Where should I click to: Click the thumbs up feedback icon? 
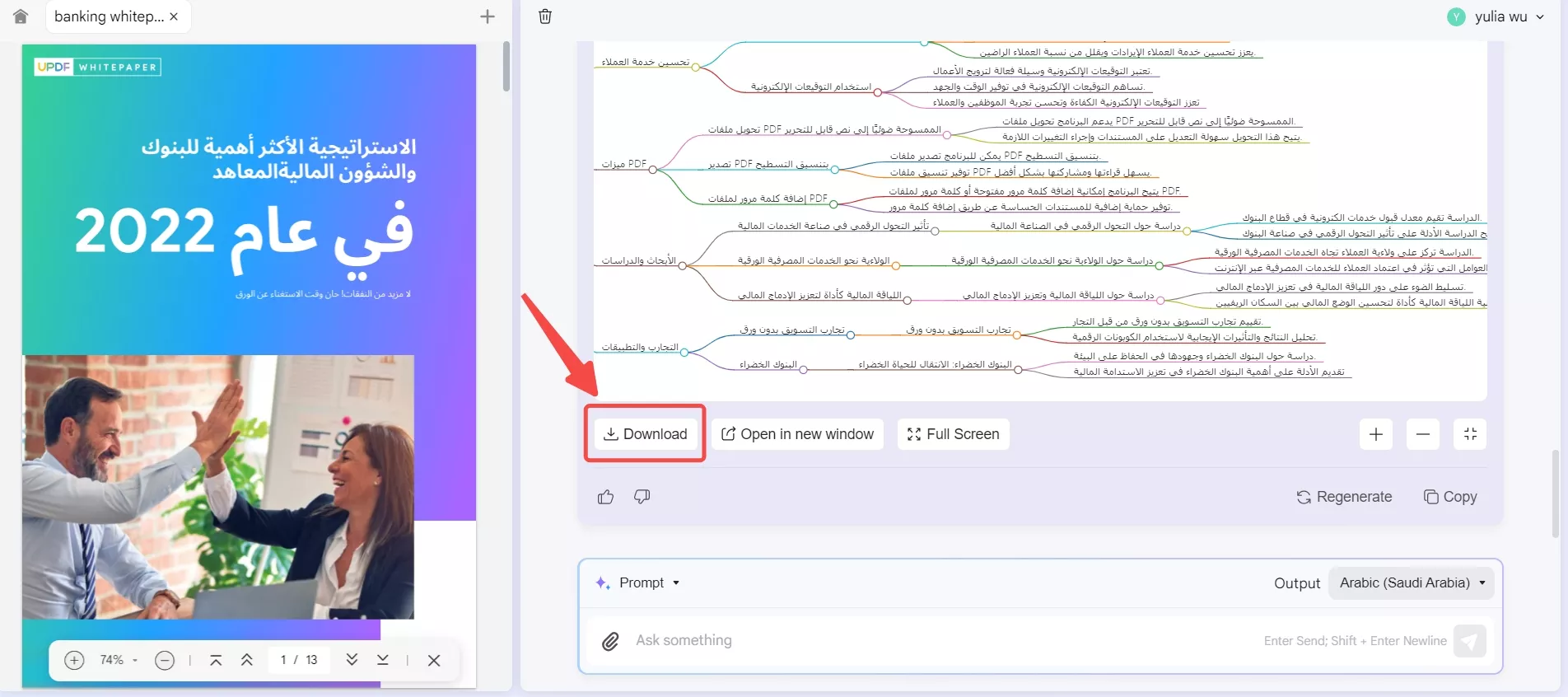click(x=605, y=497)
